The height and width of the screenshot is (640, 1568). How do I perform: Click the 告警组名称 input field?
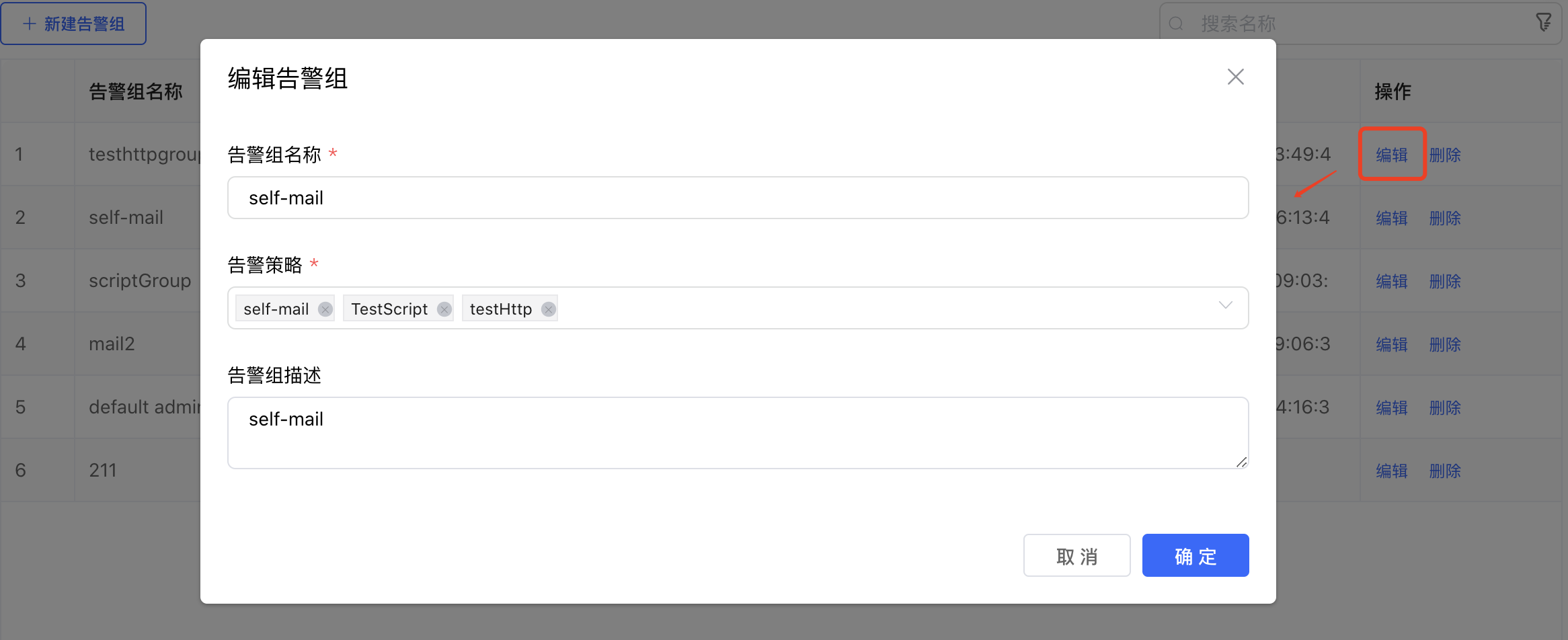738,198
